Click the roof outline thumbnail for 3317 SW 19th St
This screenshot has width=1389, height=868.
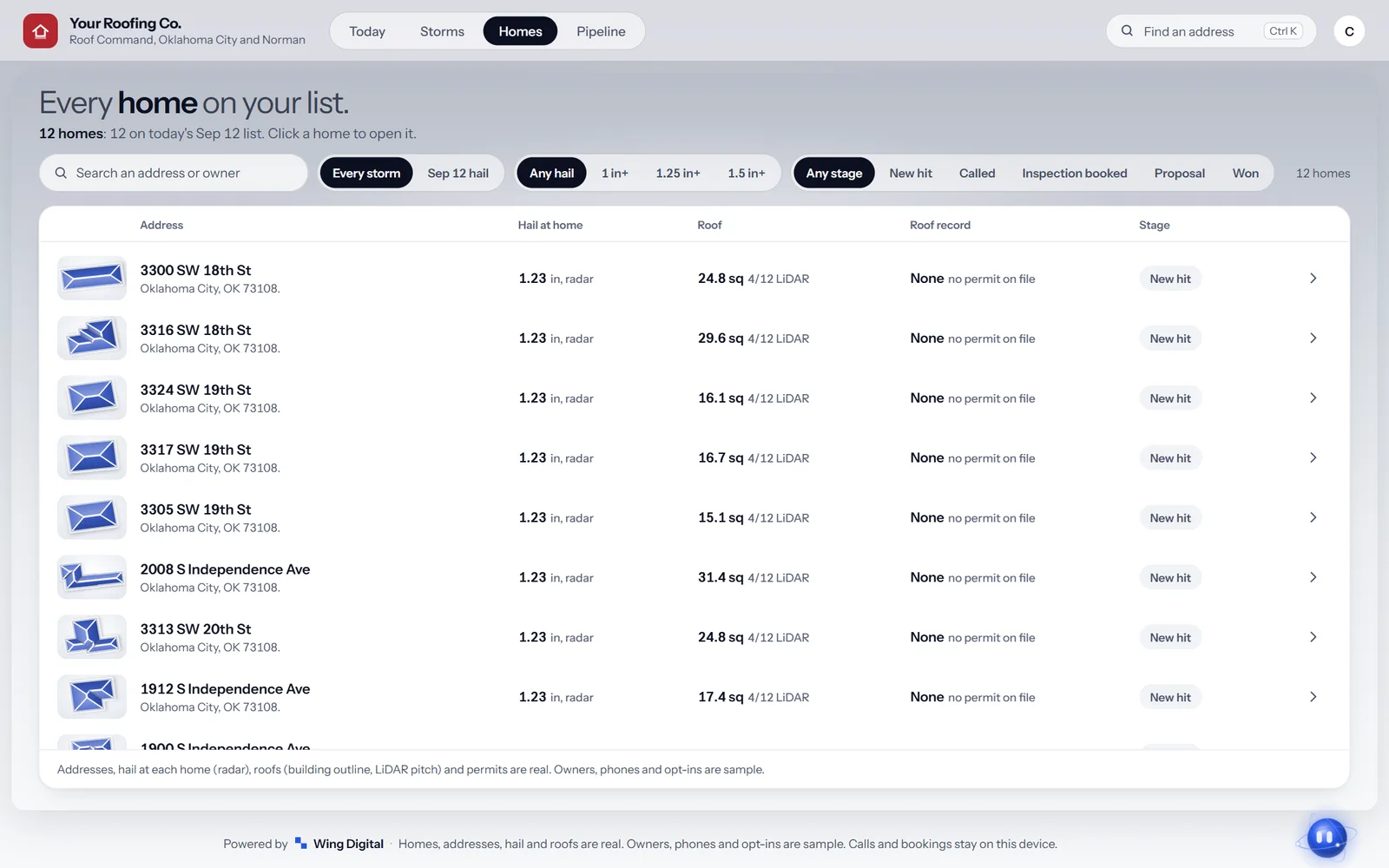coord(92,457)
